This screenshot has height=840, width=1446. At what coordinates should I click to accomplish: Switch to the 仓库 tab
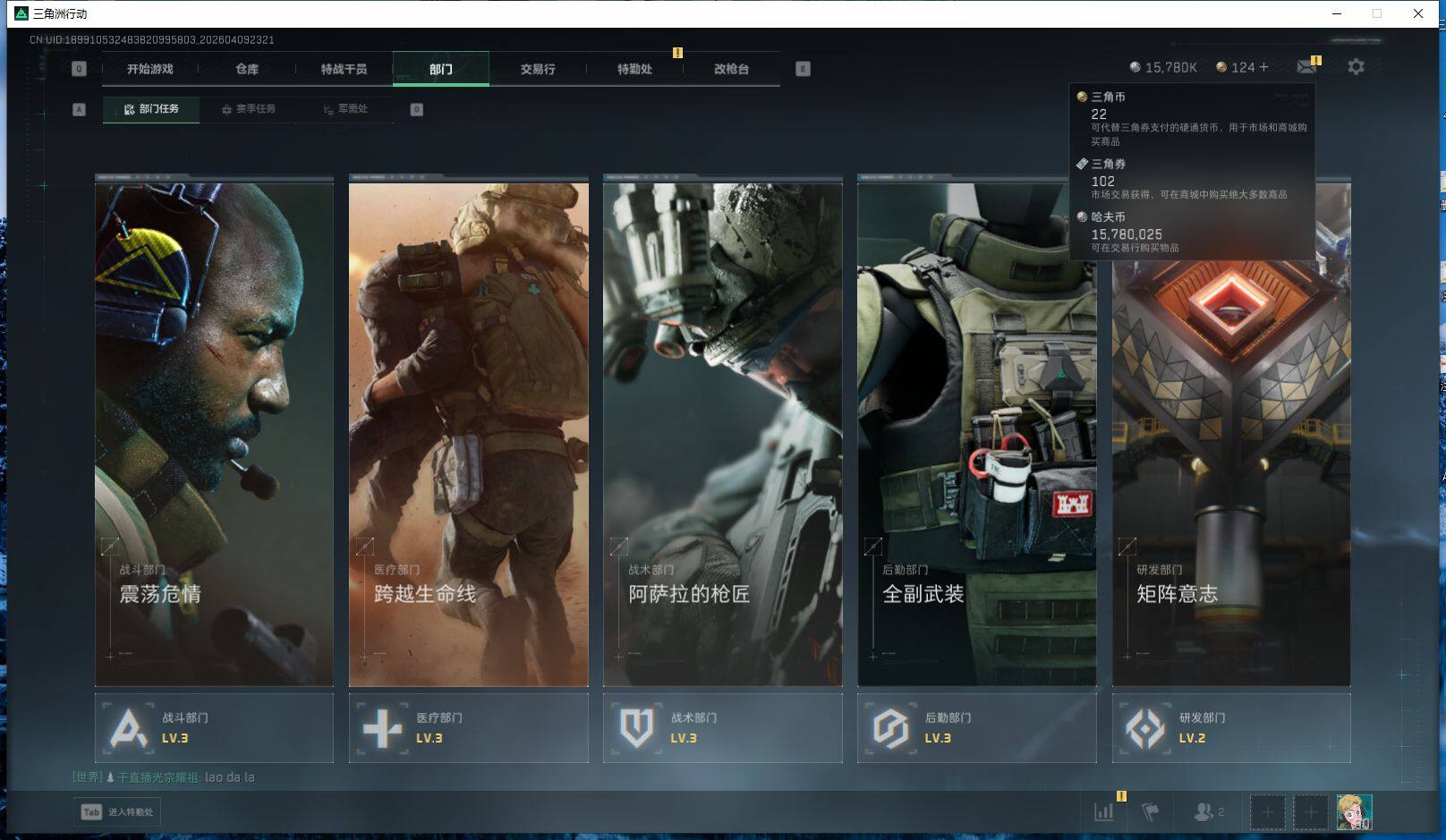247,69
